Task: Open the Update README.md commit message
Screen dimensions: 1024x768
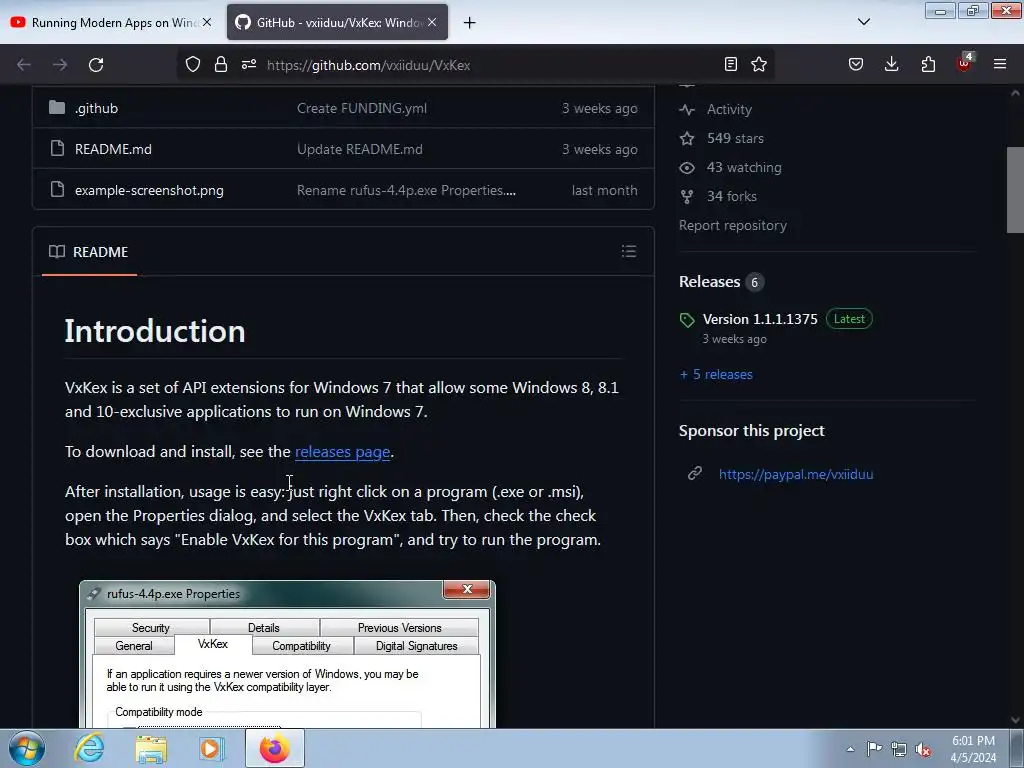Action: [x=360, y=149]
